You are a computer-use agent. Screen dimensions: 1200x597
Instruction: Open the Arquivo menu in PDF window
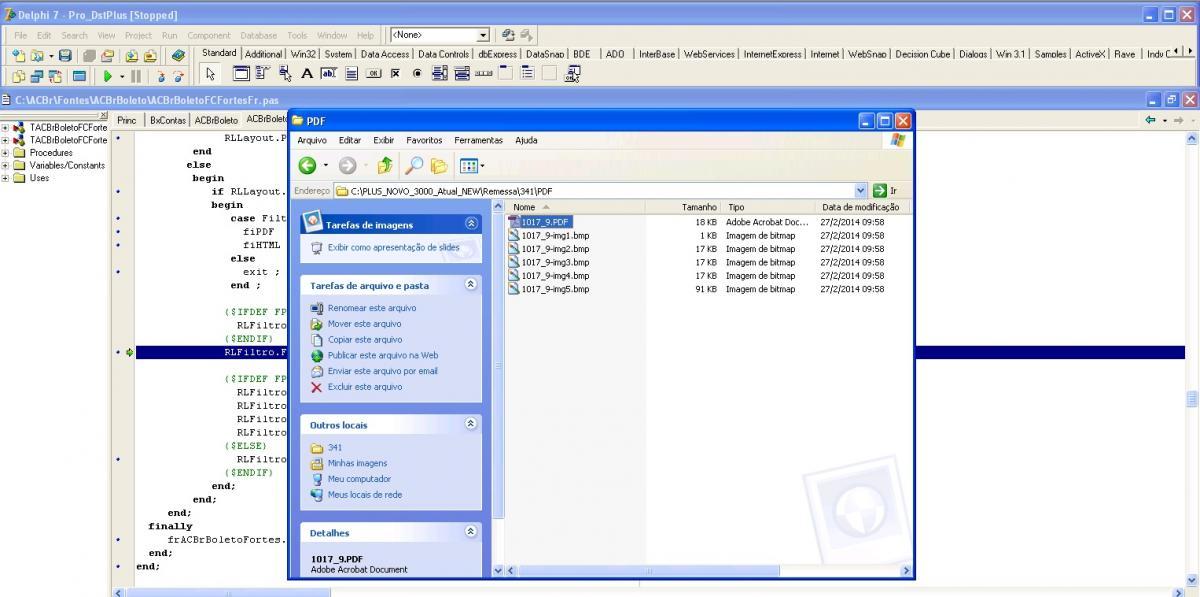[x=312, y=141]
